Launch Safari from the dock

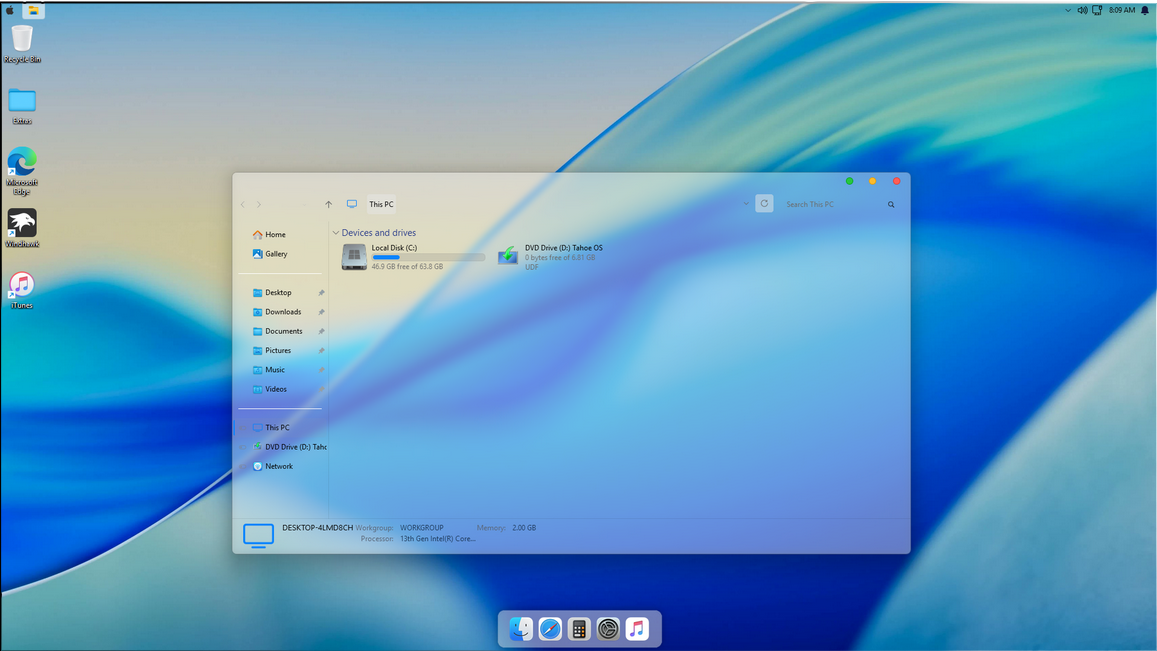(x=550, y=629)
